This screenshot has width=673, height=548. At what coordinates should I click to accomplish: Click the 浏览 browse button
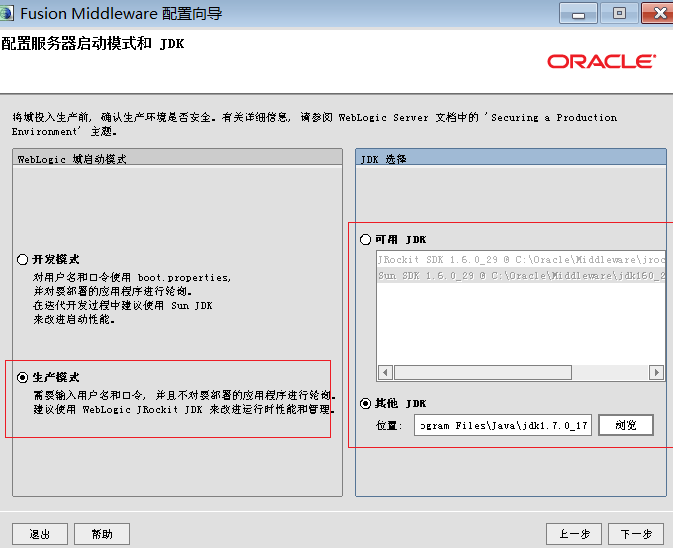tap(626, 425)
